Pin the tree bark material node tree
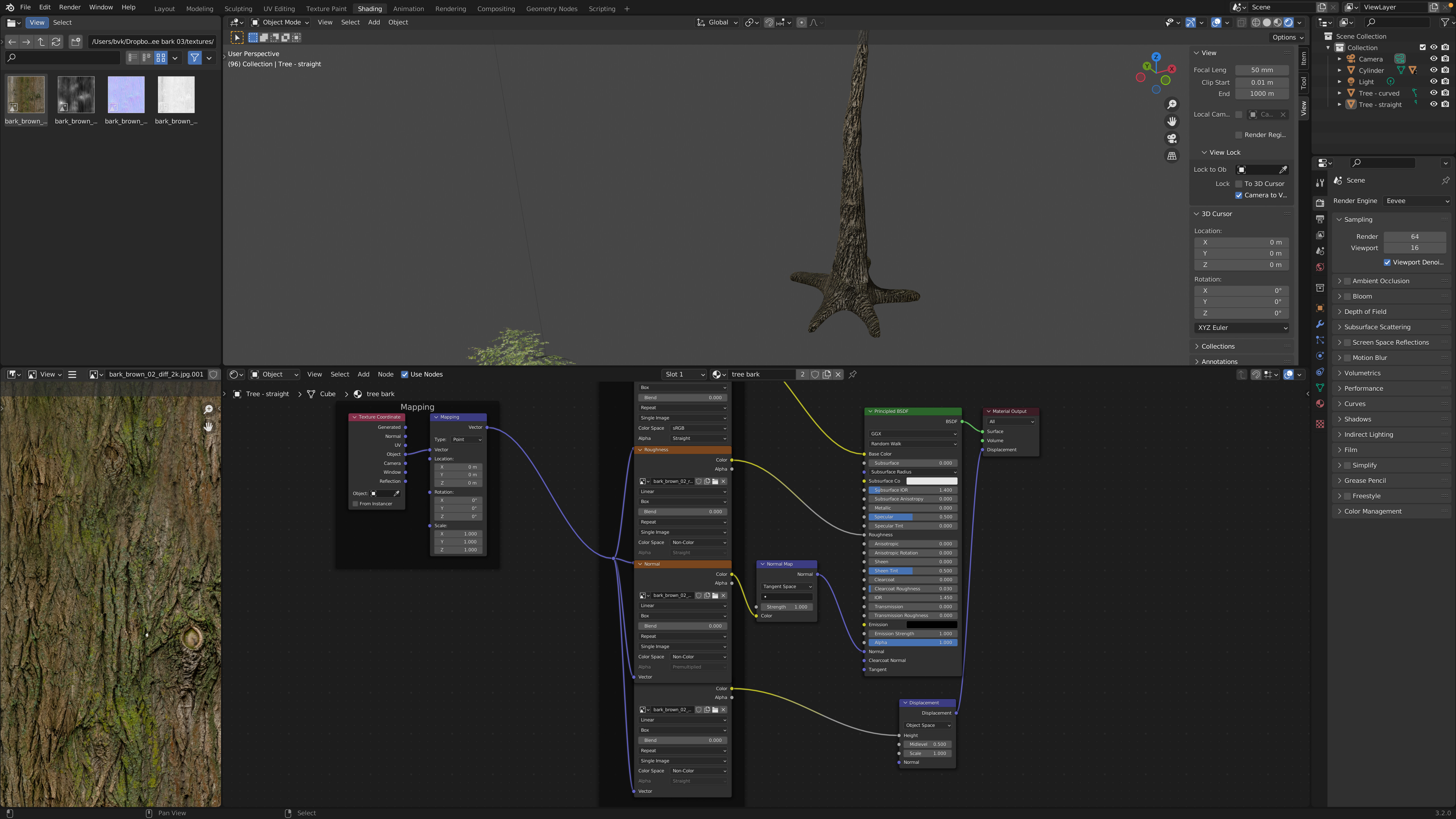Image resolution: width=1456 pixels, height=819 pixels. [853, 374]
